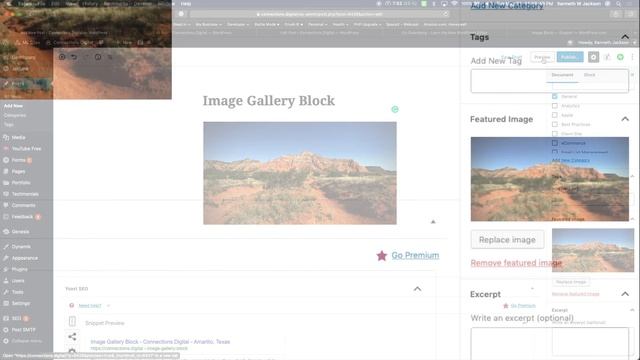Screen dimensions: 640x360
Task: Click the Users icon in the sidebar
Action: pyautogui.click(x=6, y=281)
